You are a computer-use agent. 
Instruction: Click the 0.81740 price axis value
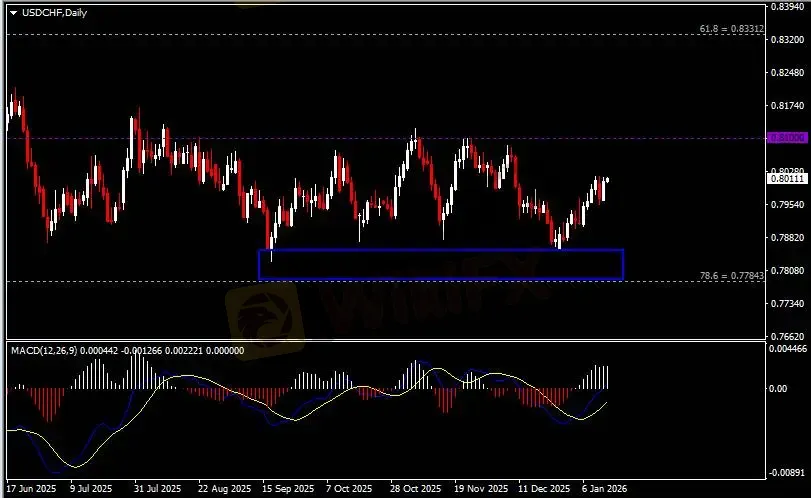787,105
